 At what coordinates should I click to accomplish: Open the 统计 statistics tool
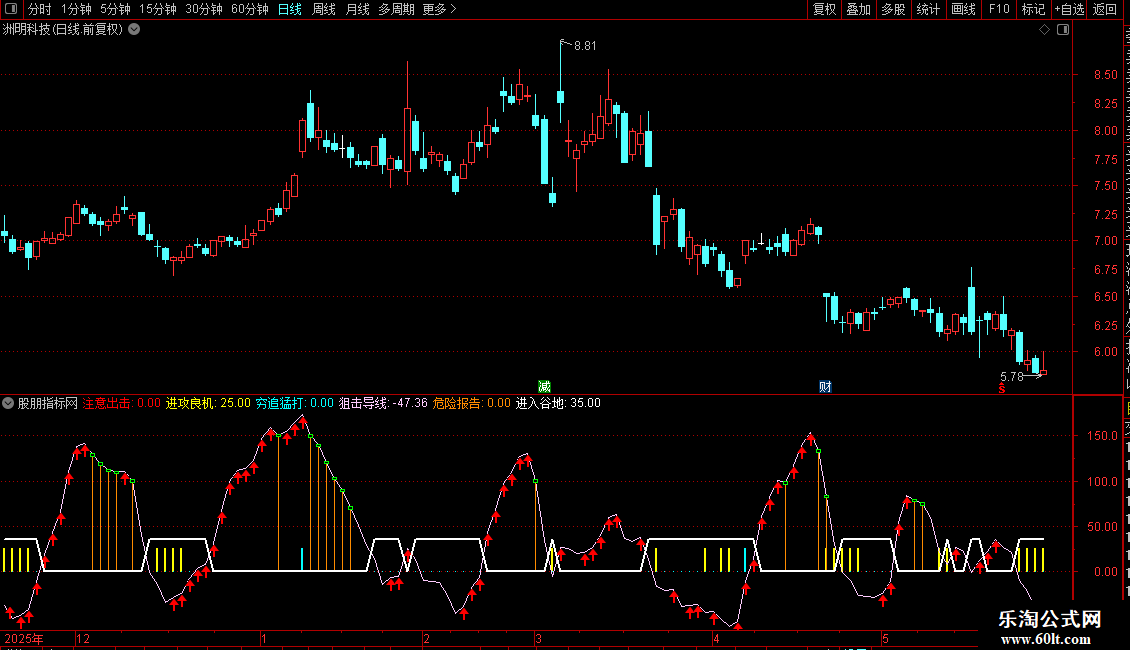tap(928, 9)
